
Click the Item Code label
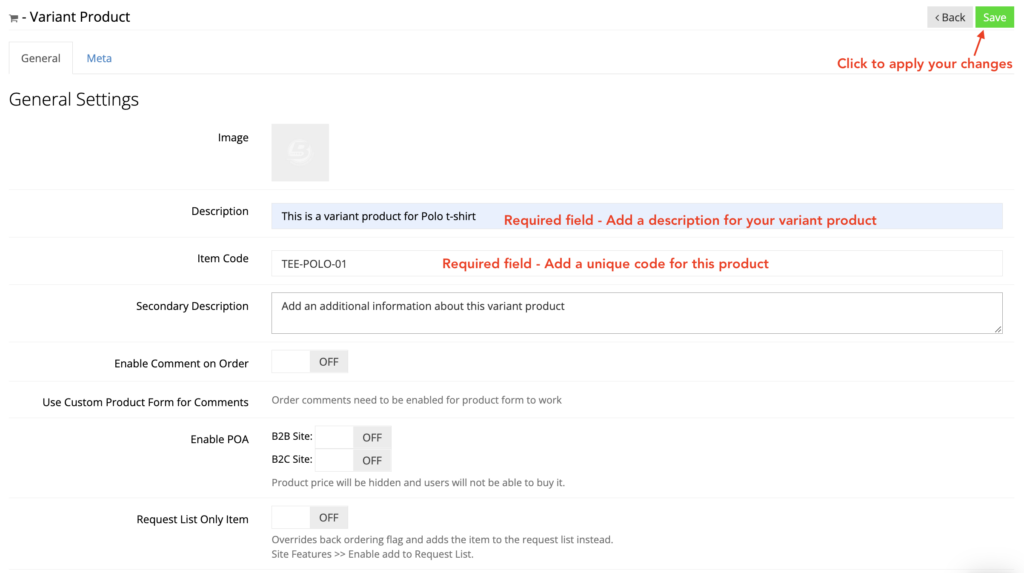click(x=222, y=259)
